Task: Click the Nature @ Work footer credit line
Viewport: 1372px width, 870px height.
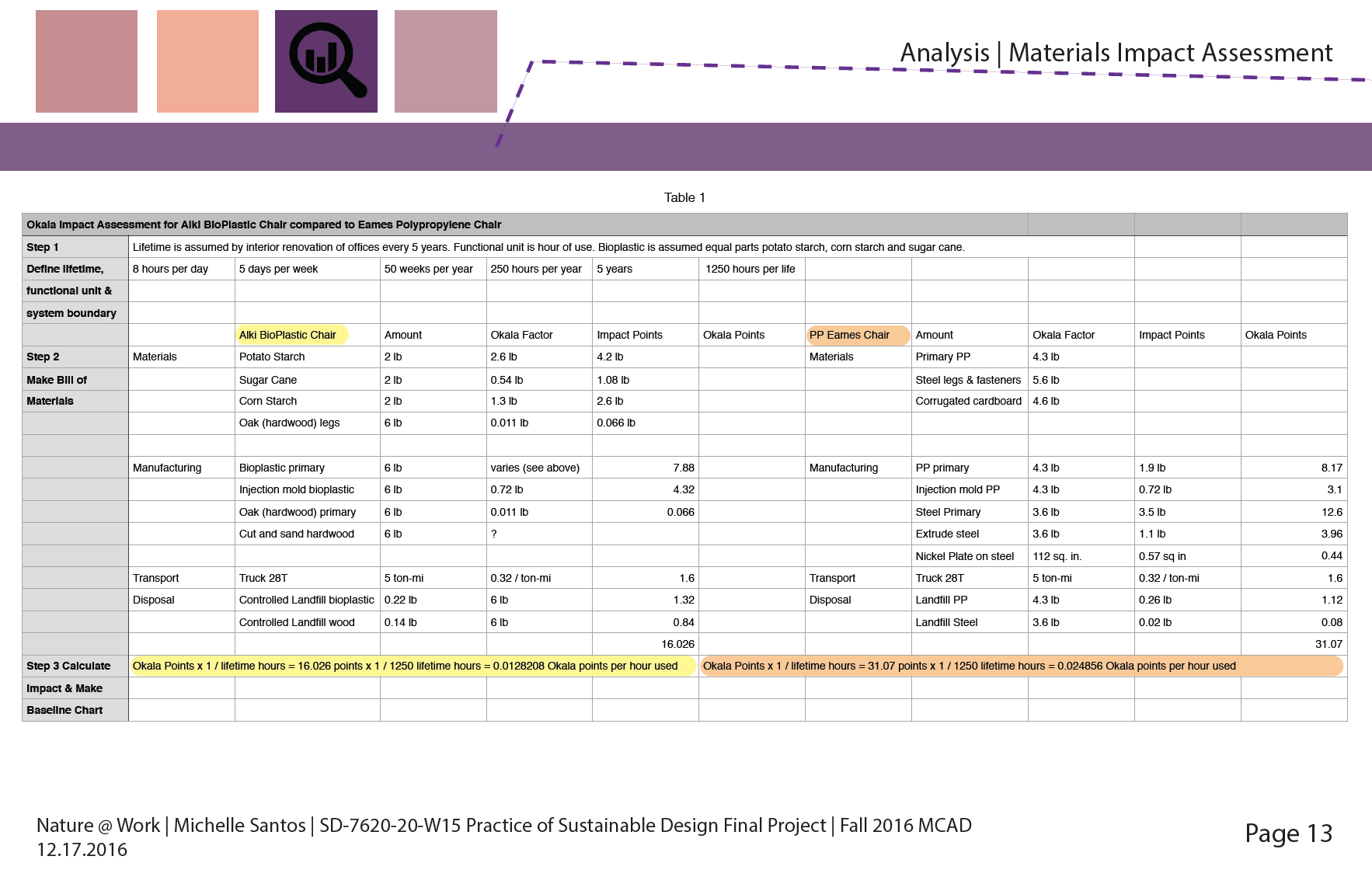Action: pos(504,825)
